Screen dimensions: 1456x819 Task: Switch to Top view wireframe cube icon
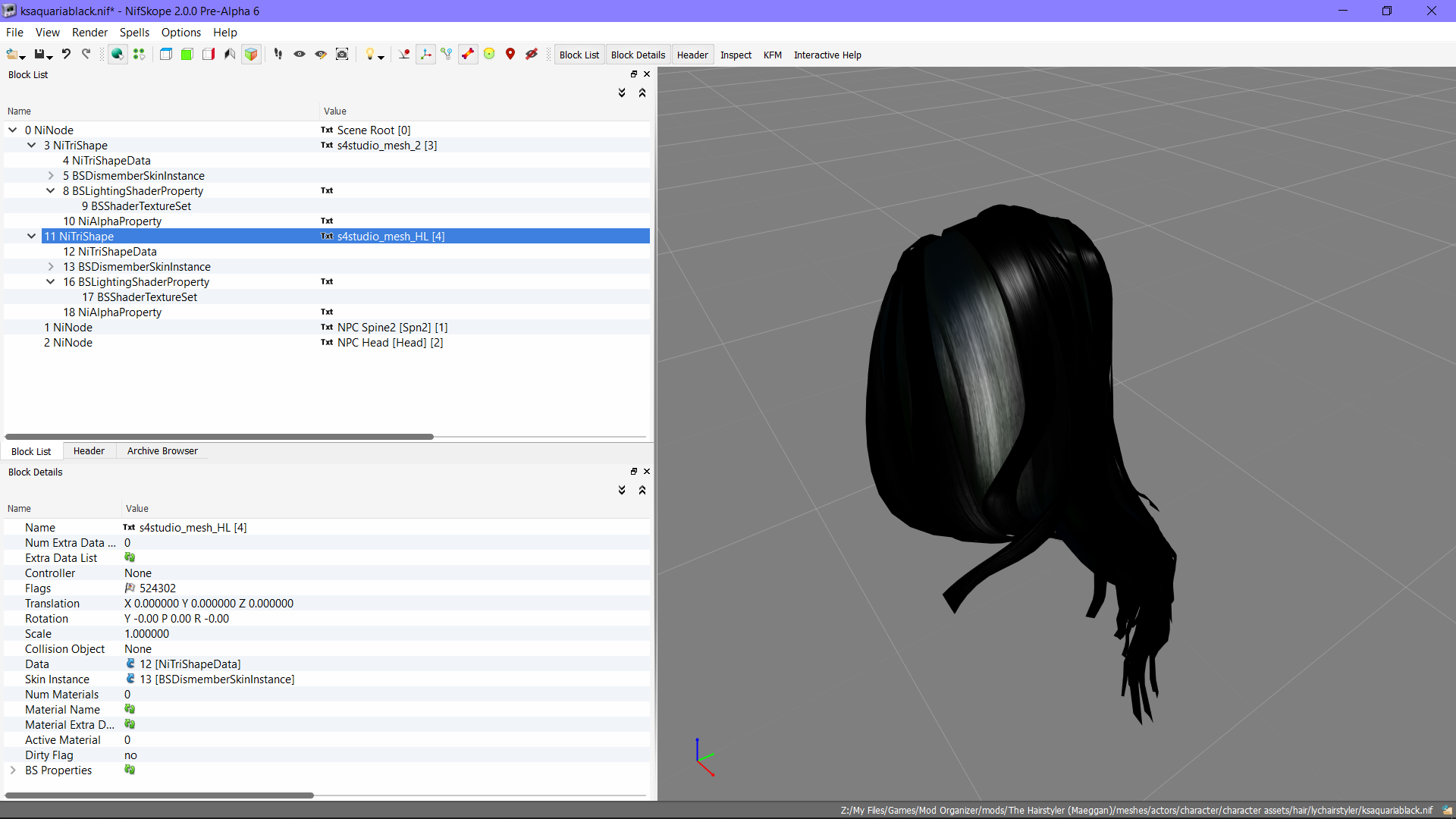(x=166, y=54)
